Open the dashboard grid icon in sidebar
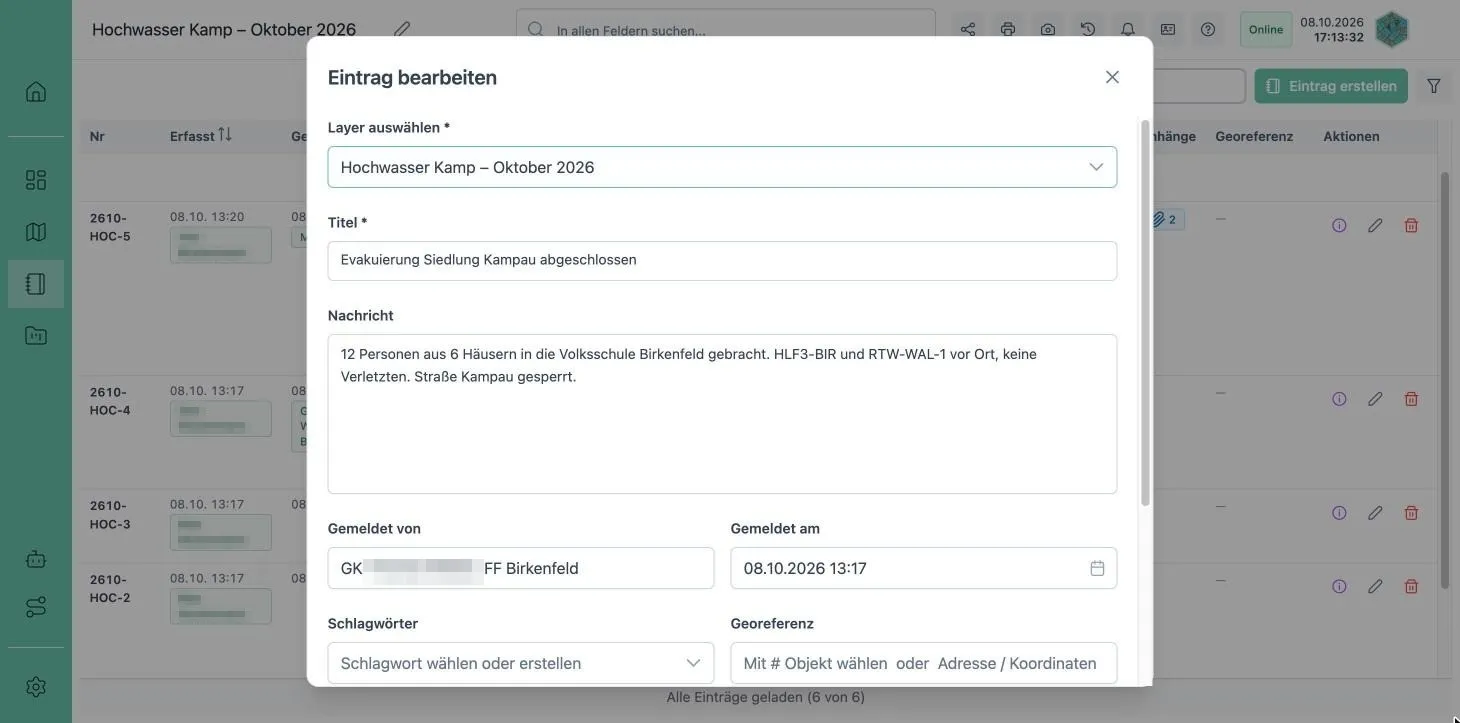This screenshot has height=723, width=1460. coord(36,180)
